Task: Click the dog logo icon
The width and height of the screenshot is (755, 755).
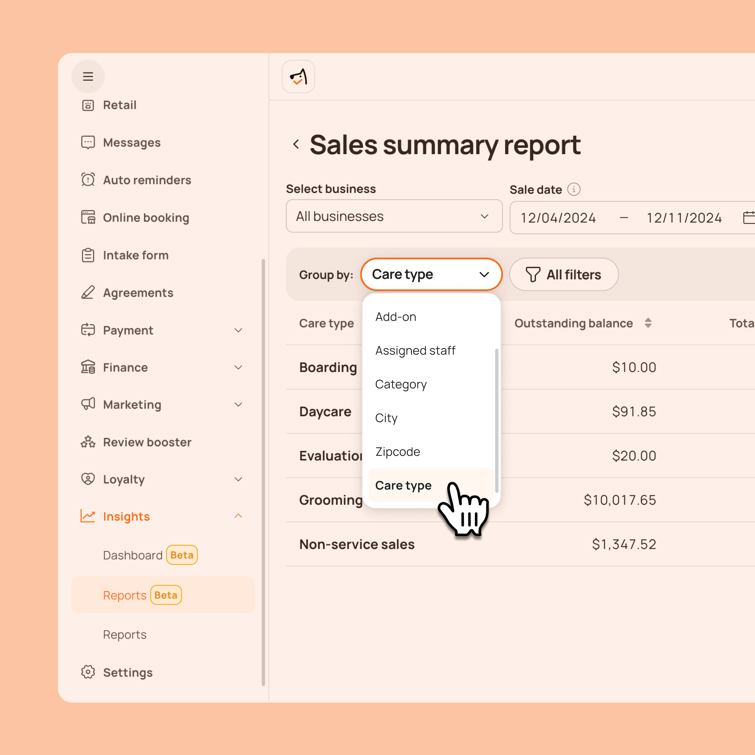Action: click(298, 77)
